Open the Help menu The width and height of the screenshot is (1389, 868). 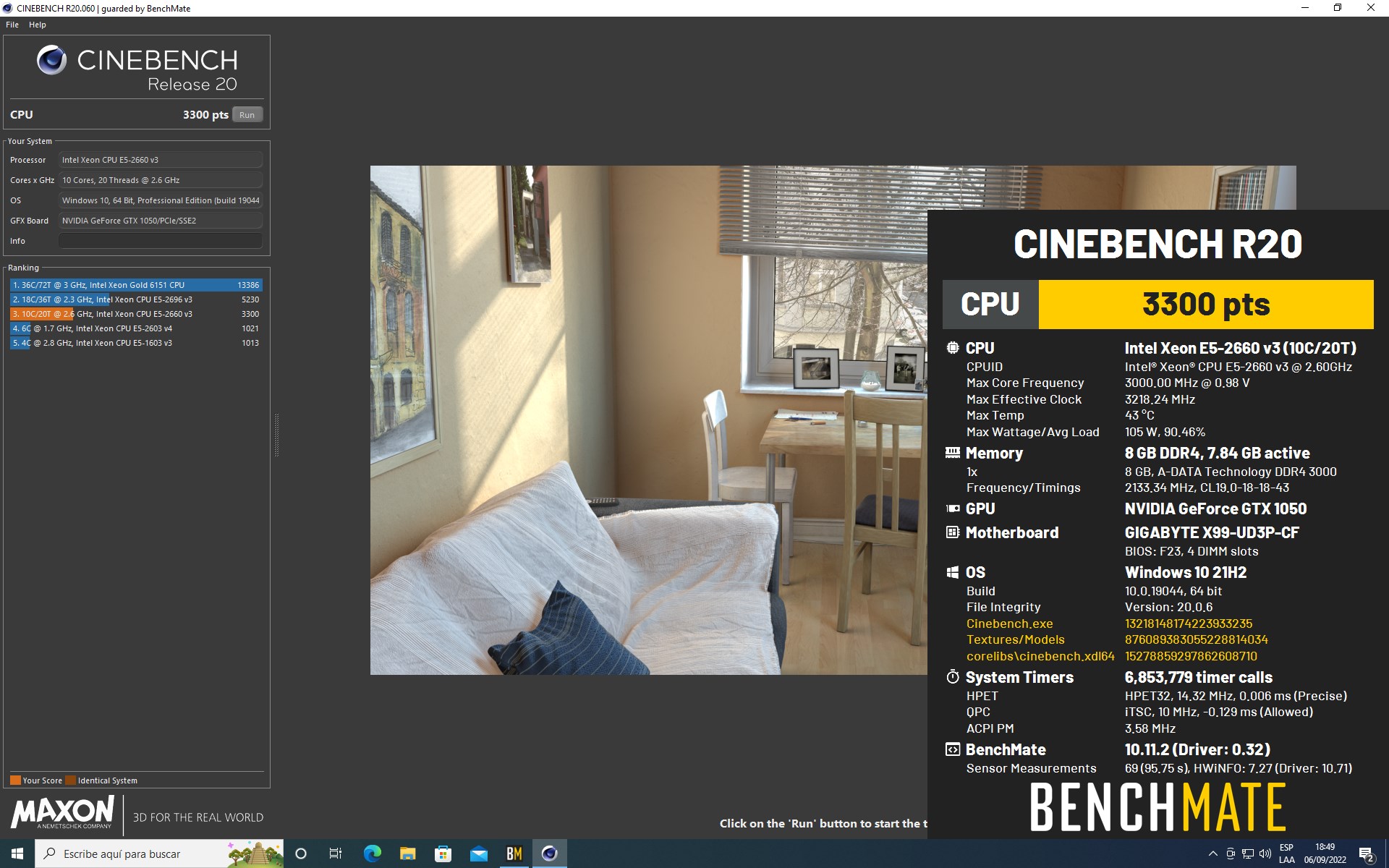pyautogui.click(x=38, y=25)
